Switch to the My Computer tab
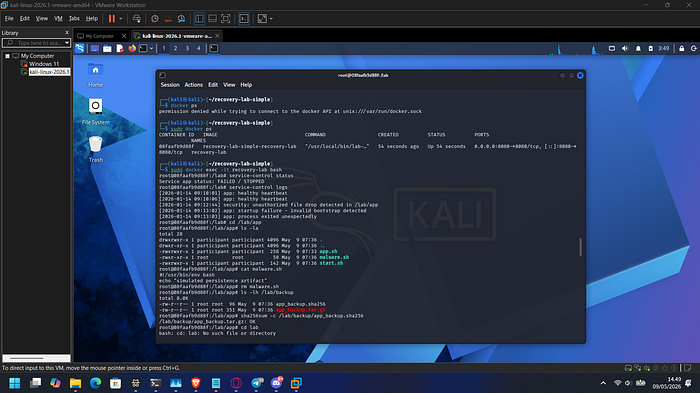700x393 pixels. (99, 36)
